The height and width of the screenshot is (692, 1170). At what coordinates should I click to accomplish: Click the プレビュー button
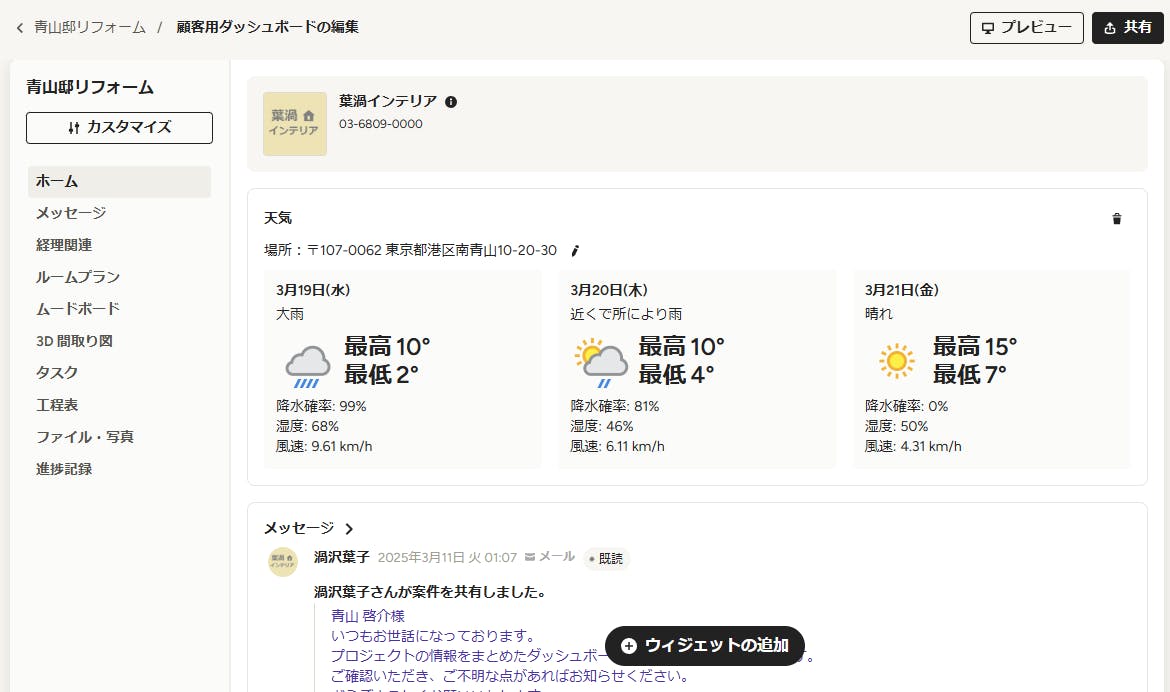1026,28
